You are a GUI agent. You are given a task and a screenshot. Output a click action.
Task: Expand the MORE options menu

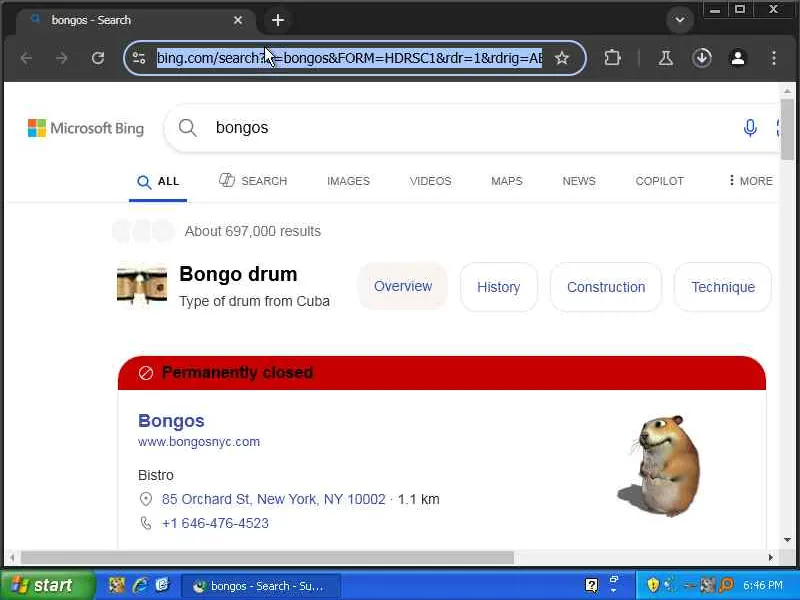pos(751,181)
